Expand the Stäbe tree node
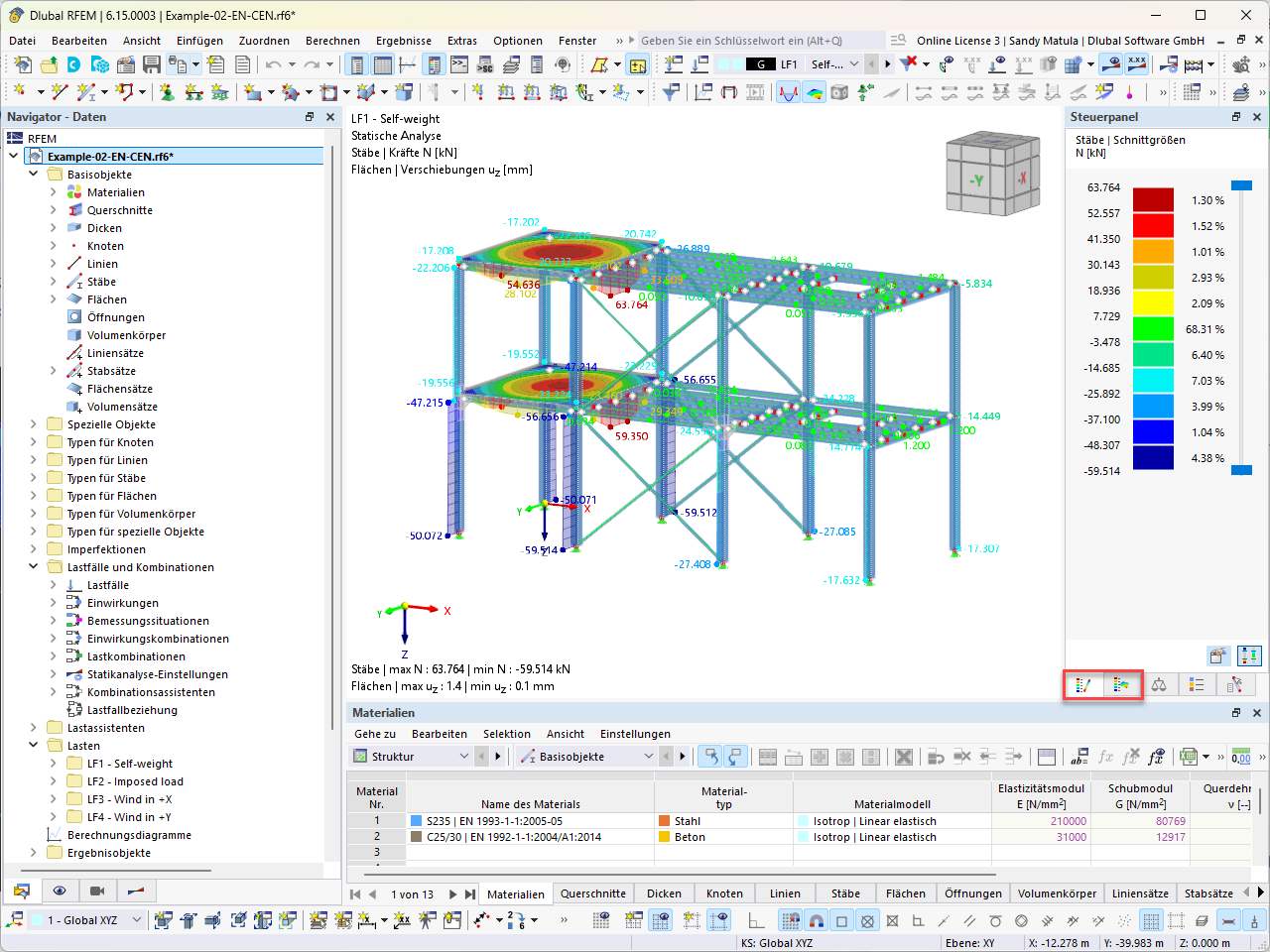 click(54, 282)
